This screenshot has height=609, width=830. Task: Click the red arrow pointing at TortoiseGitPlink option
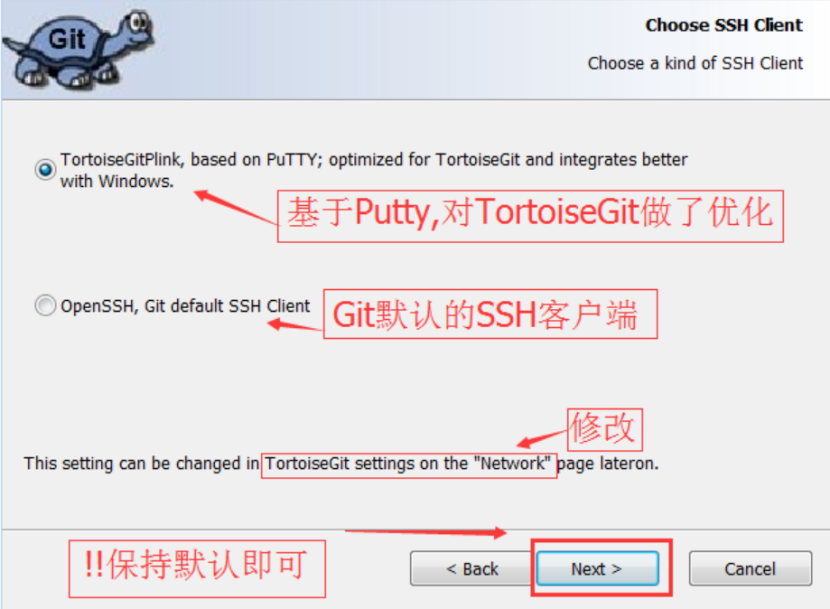point(236,208)
